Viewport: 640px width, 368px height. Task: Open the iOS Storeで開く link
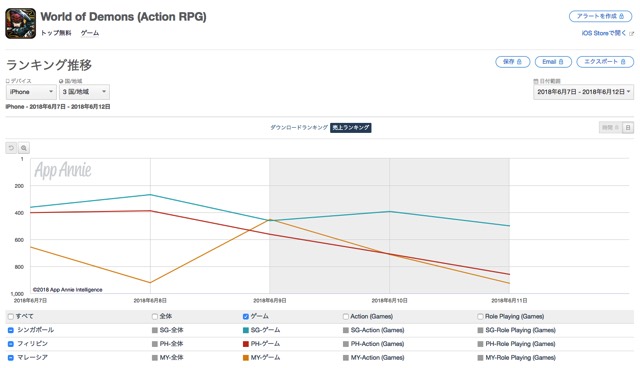607,33
